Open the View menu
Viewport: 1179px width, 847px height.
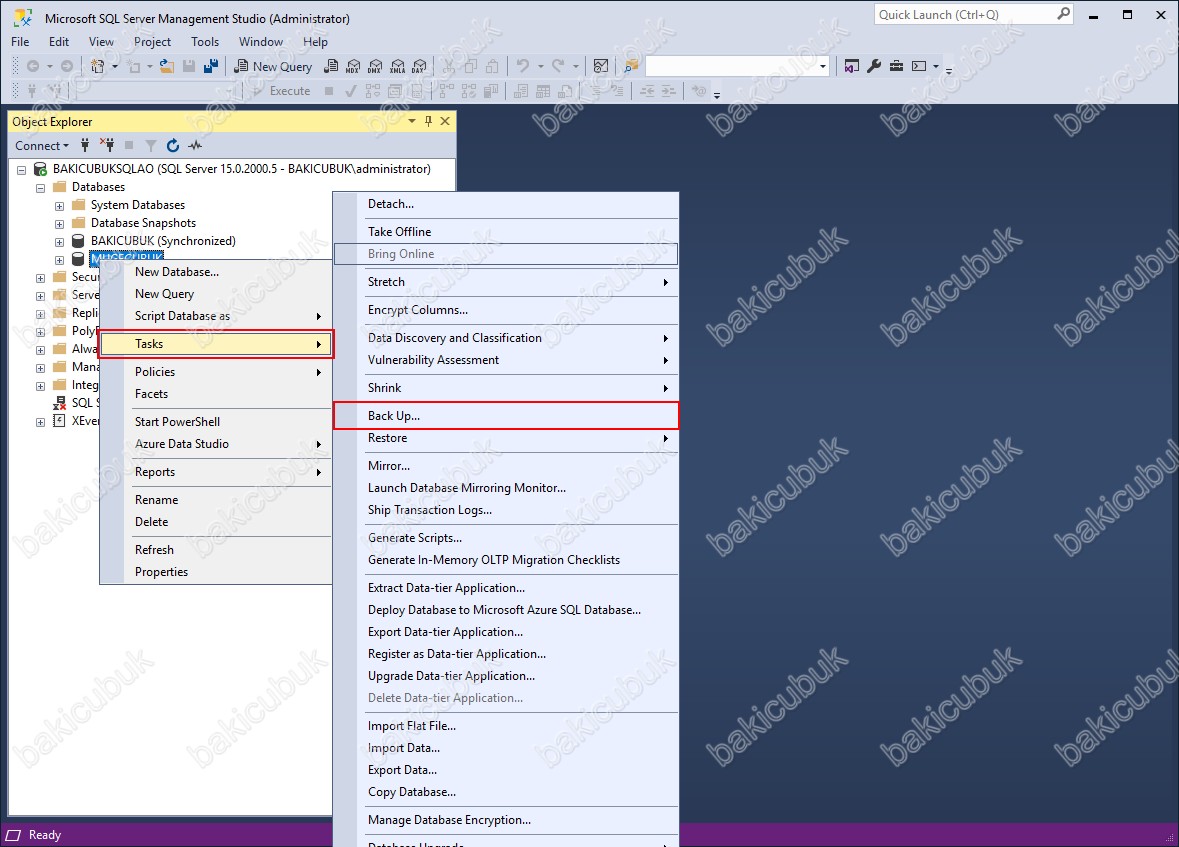102,41
